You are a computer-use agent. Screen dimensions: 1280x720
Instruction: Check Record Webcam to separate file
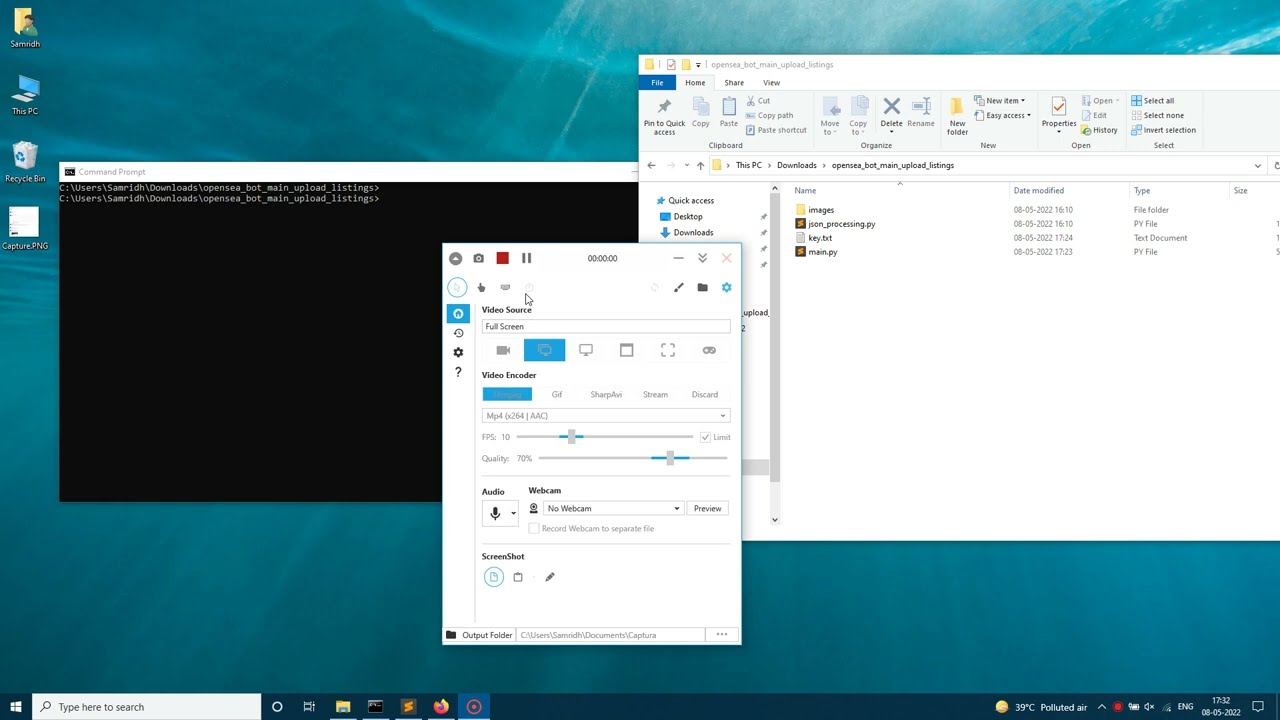(x=534, y=528)
